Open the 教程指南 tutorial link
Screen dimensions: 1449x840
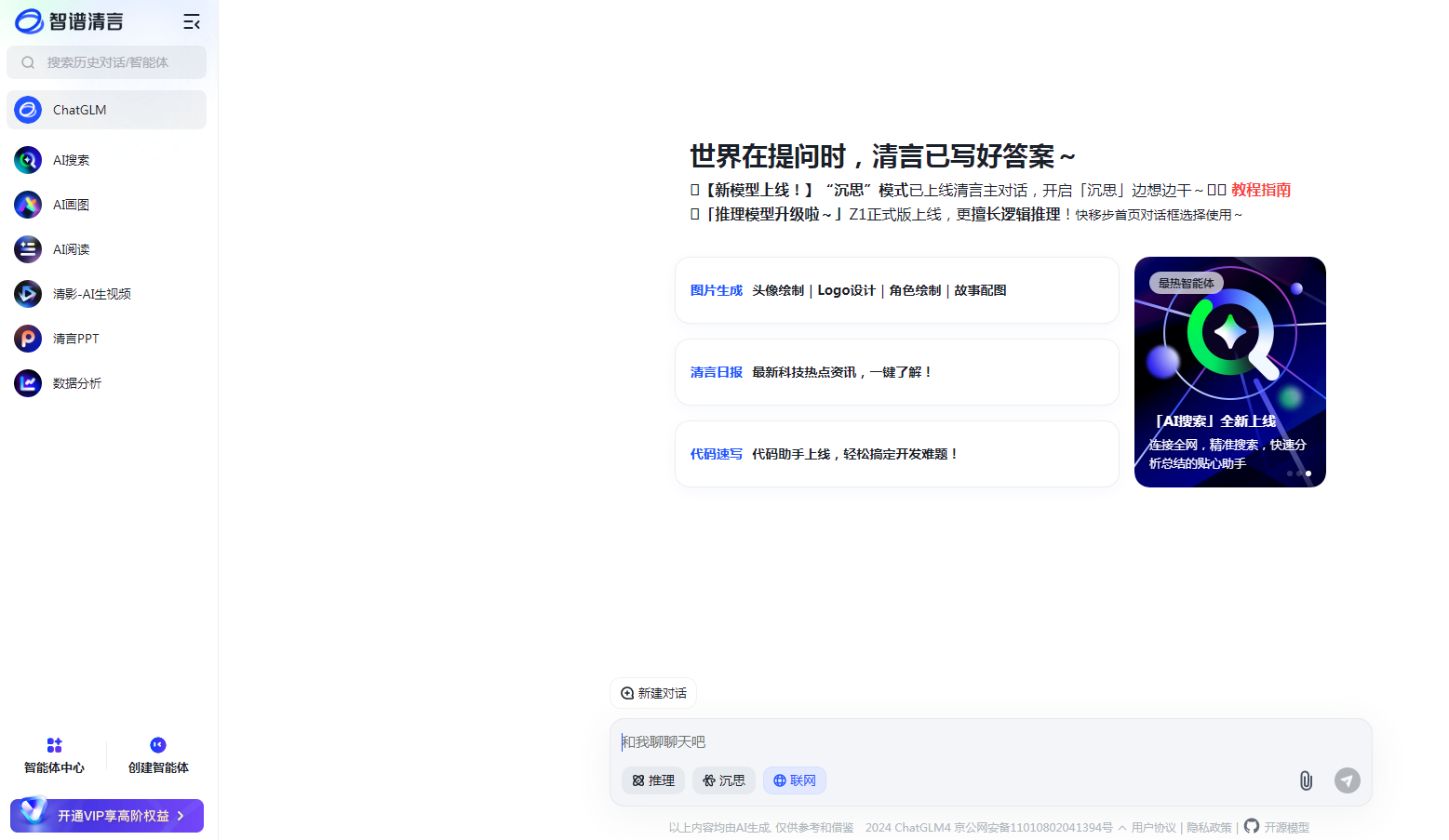(1261, 189)
